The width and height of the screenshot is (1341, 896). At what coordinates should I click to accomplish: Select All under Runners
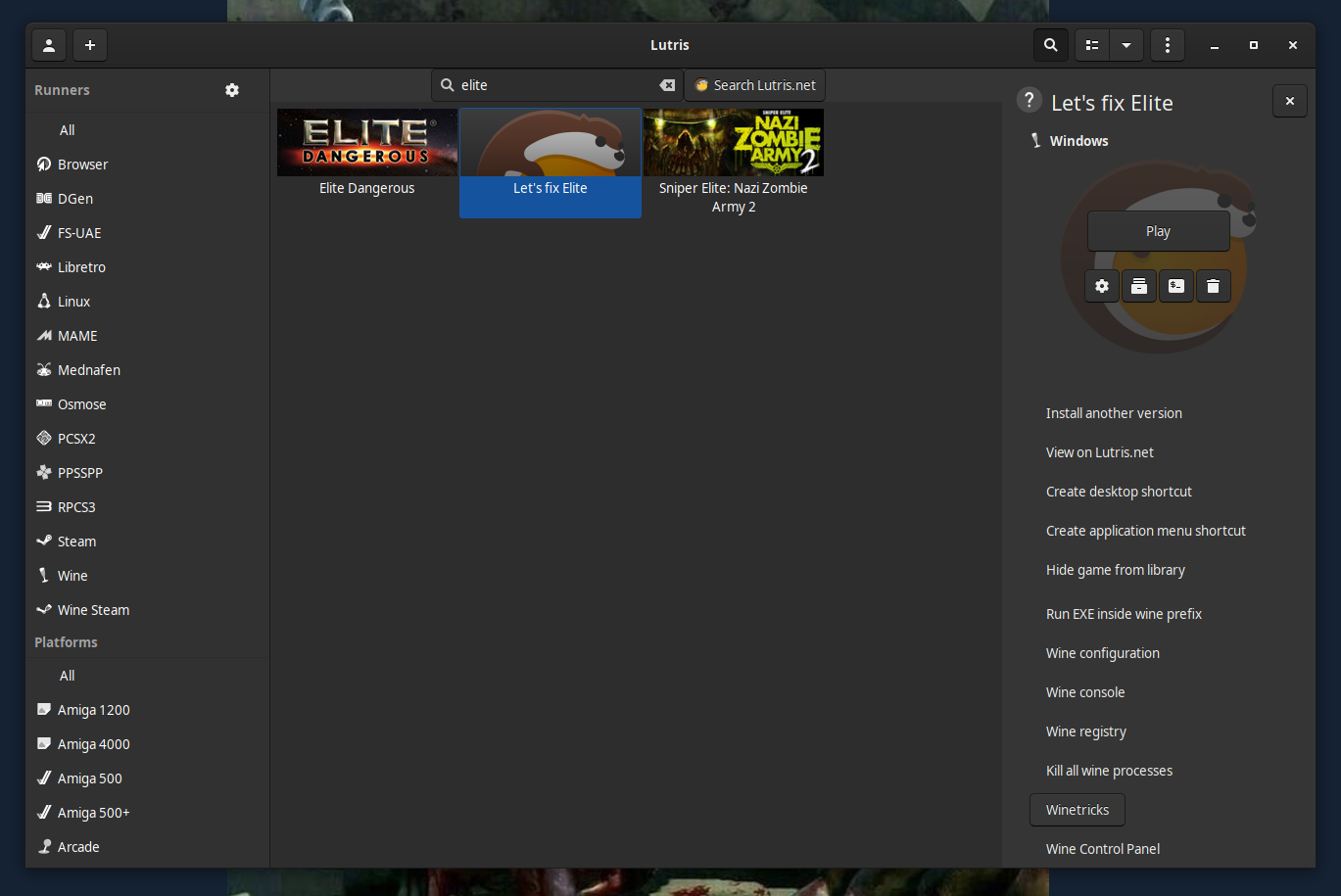click(x=147, y=130)
